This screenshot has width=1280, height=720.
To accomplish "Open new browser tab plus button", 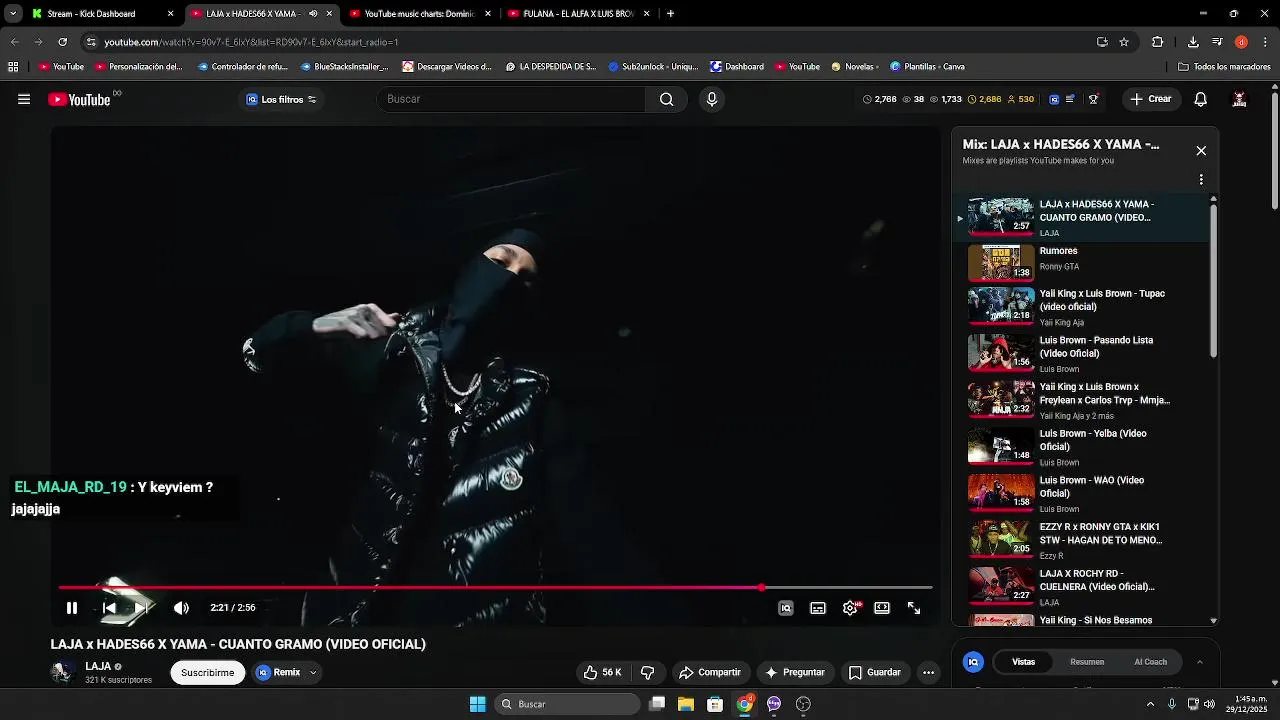I will point(670,14).
